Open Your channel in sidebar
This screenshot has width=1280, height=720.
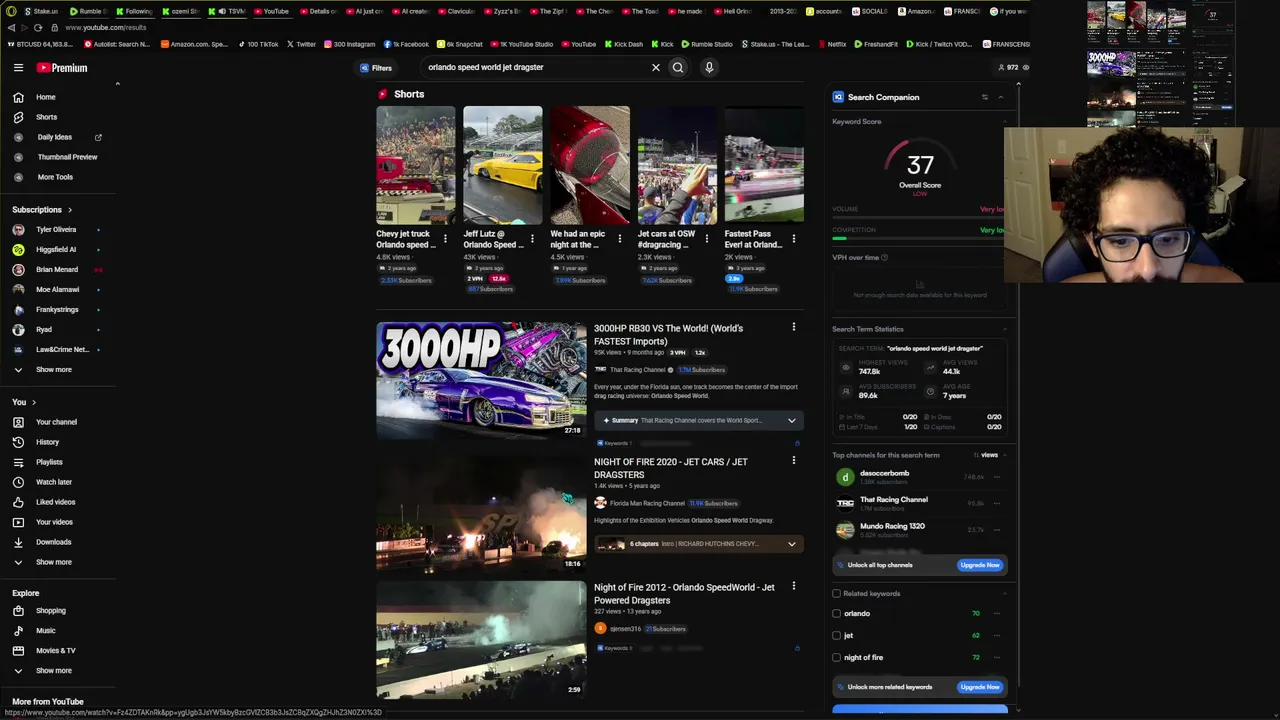point(58,422)
